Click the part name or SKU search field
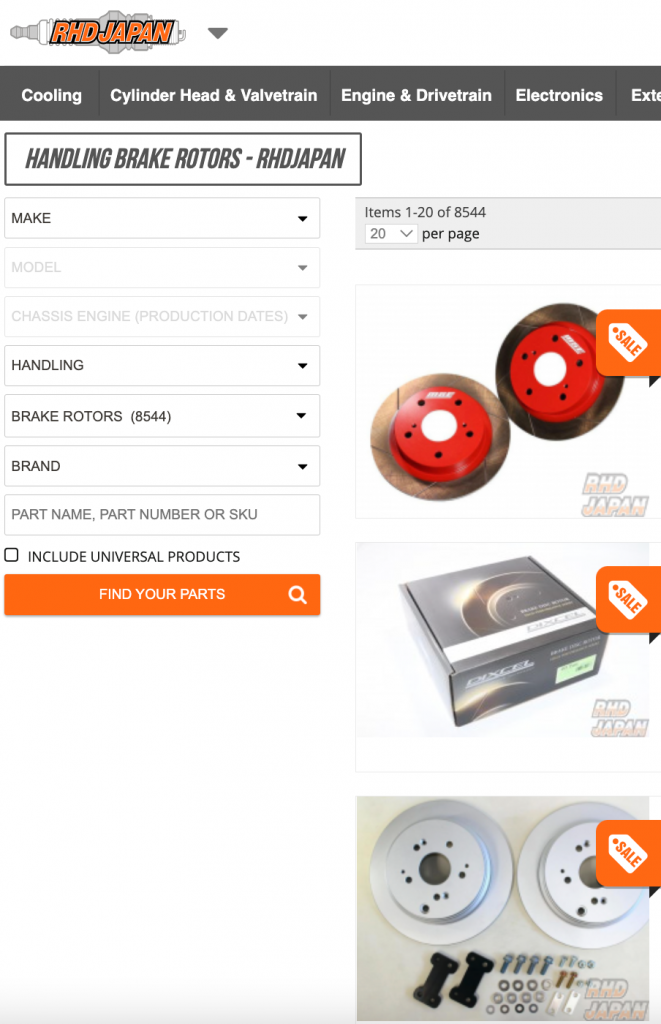Screen dimensions: 661x1024 162,515
